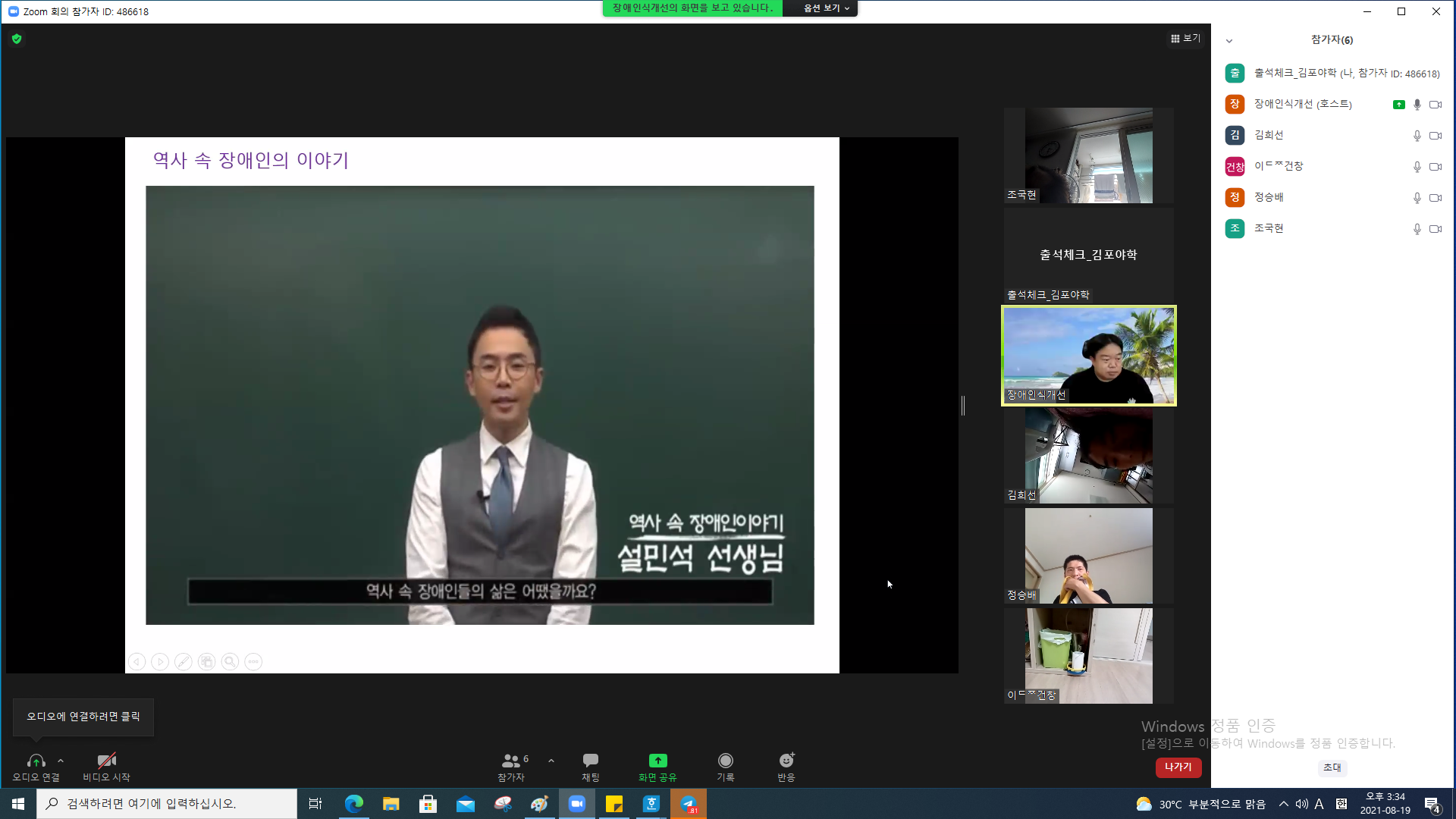
Task: Click the weather widget 30°C 부분적으로 맑음
Action: pyautogui.click(x=1201, y=804)
